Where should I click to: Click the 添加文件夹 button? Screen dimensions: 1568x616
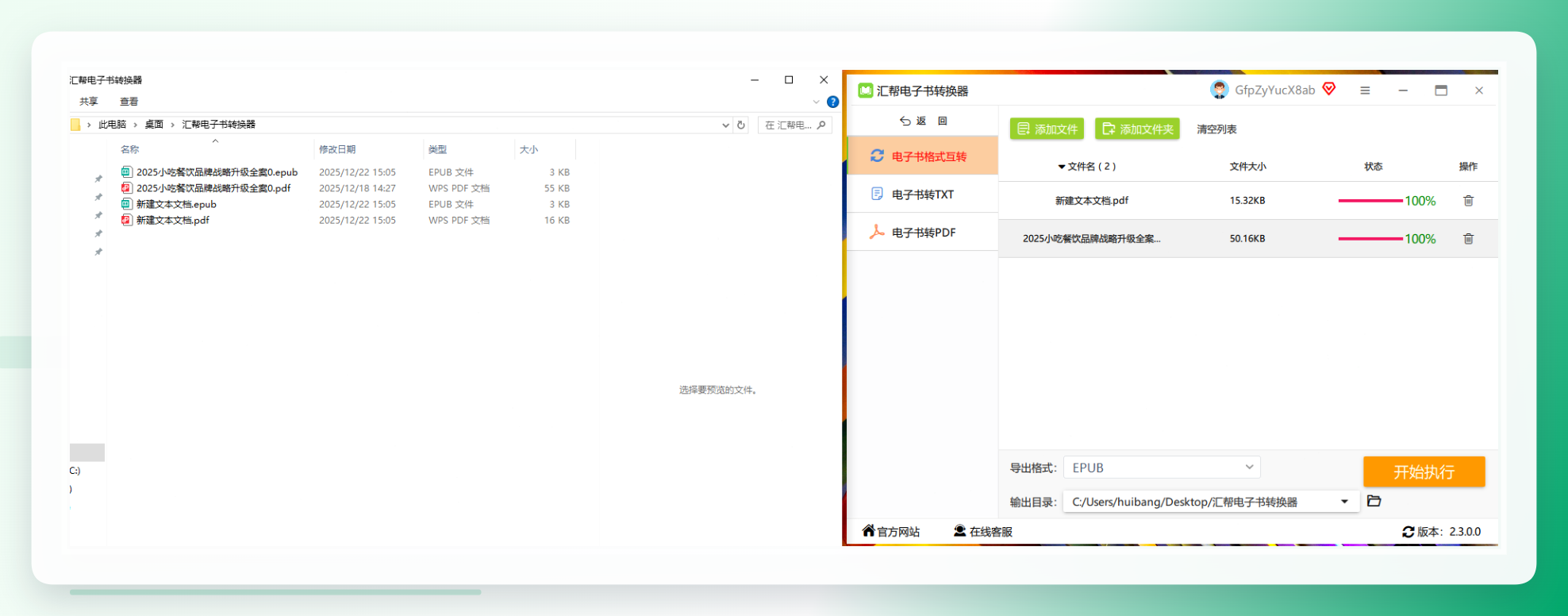[1137, 129]
